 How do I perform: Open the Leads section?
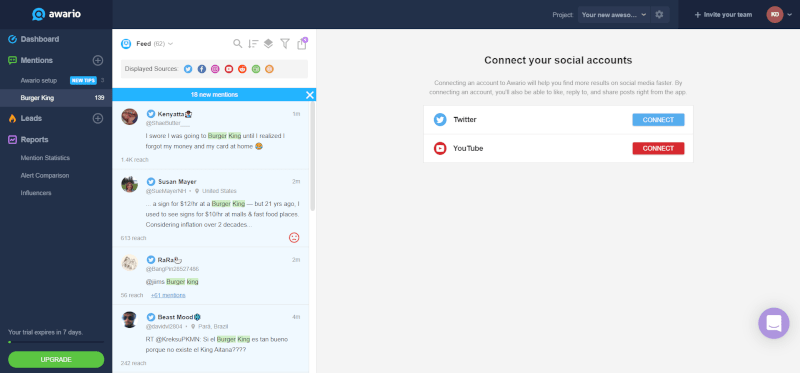point(32,118)
